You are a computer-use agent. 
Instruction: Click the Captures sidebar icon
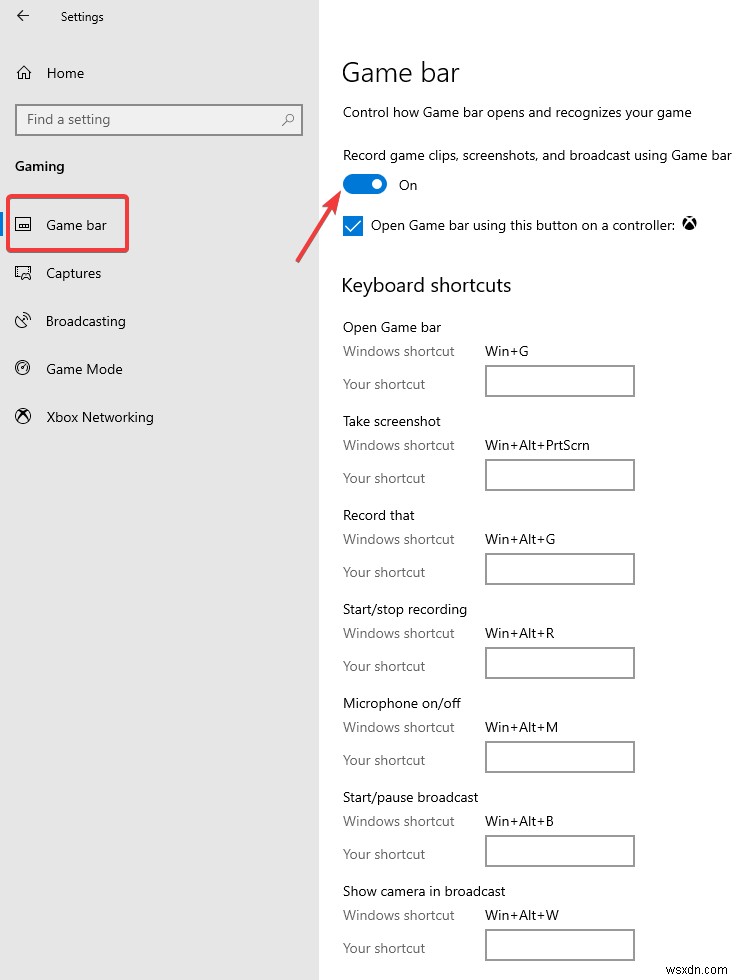(23, 272)
